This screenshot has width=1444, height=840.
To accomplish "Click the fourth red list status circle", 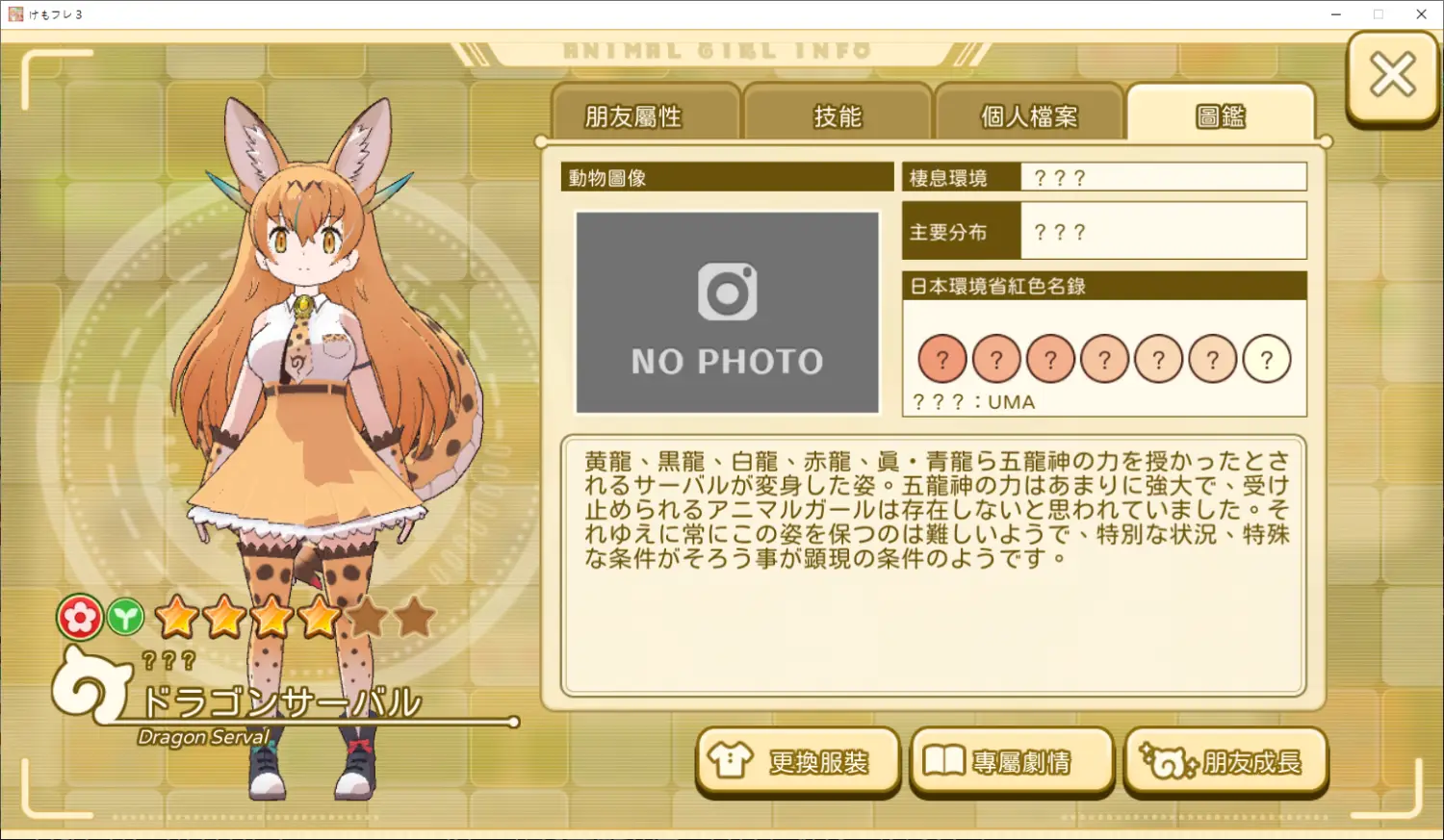I will (1104, 359).
